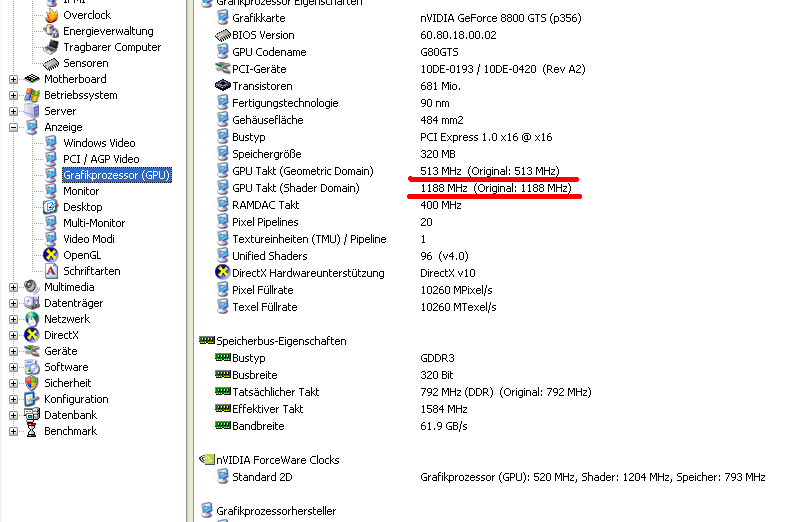The width and height of the screenshot is (807, 522).
Task: Expand the Sicherheit tree node
Action: (x=13, y=384)
